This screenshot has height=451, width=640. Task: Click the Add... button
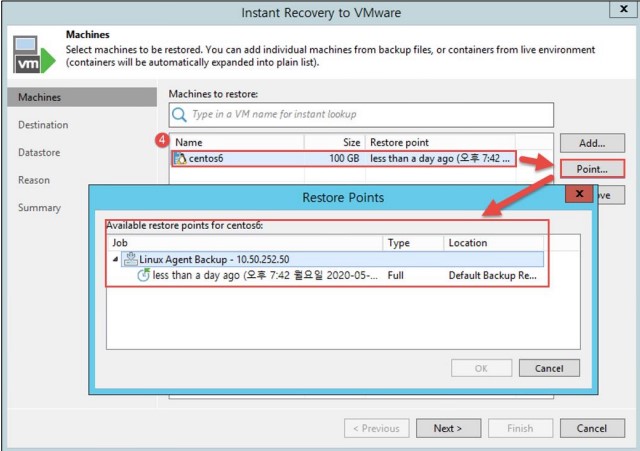[x=592, y=143]
